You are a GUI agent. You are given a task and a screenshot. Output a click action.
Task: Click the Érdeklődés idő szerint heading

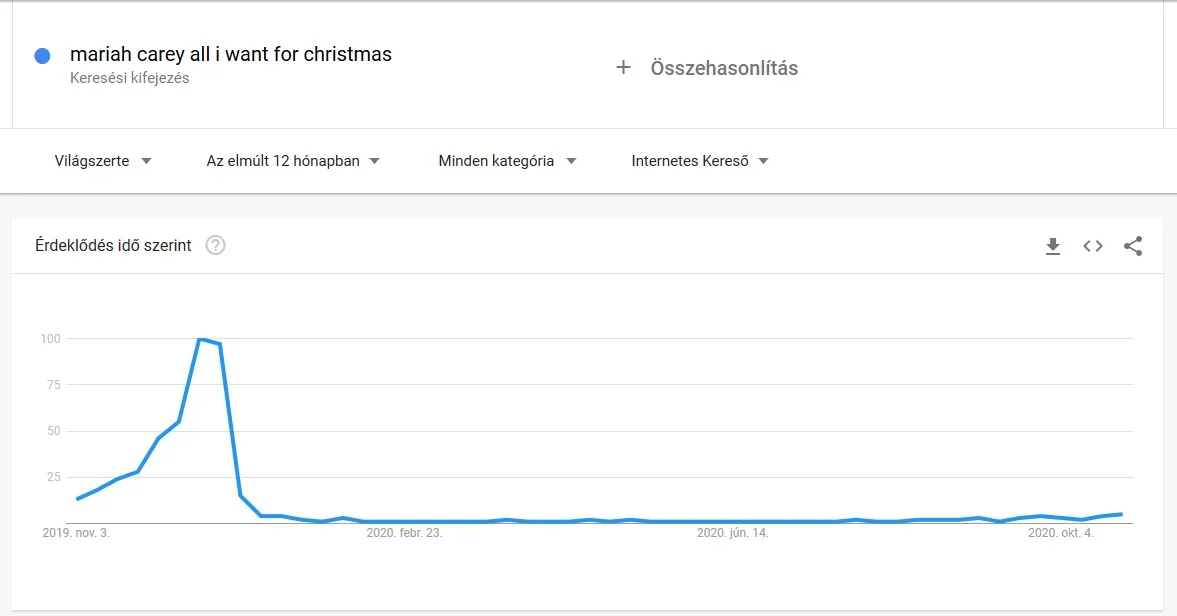pos(113,246)
